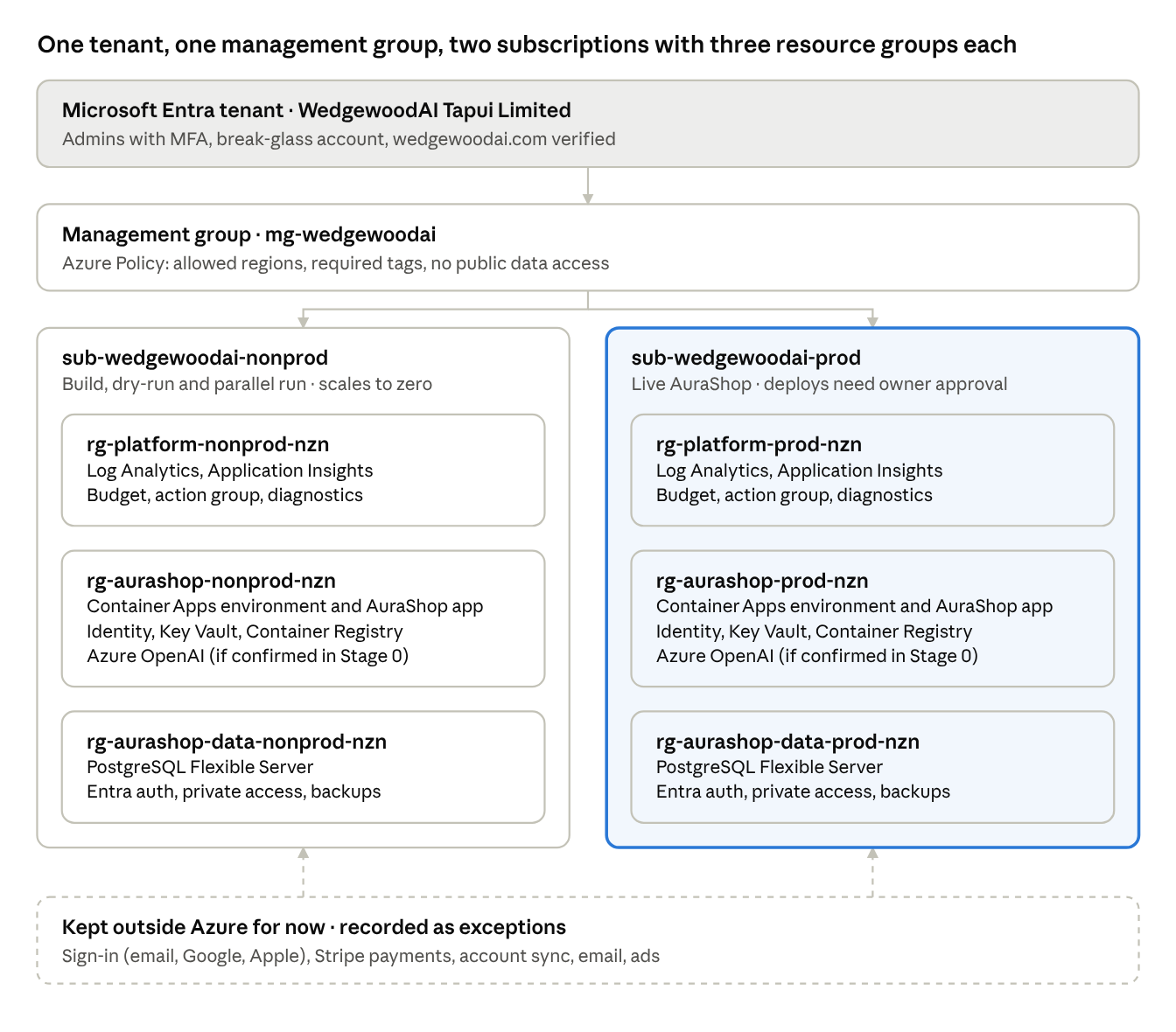Click the 'Sign-in (email, Google, Apple), Stripe payments' line
This screenshot has height=1032, width=1176.
pos(361,956)
